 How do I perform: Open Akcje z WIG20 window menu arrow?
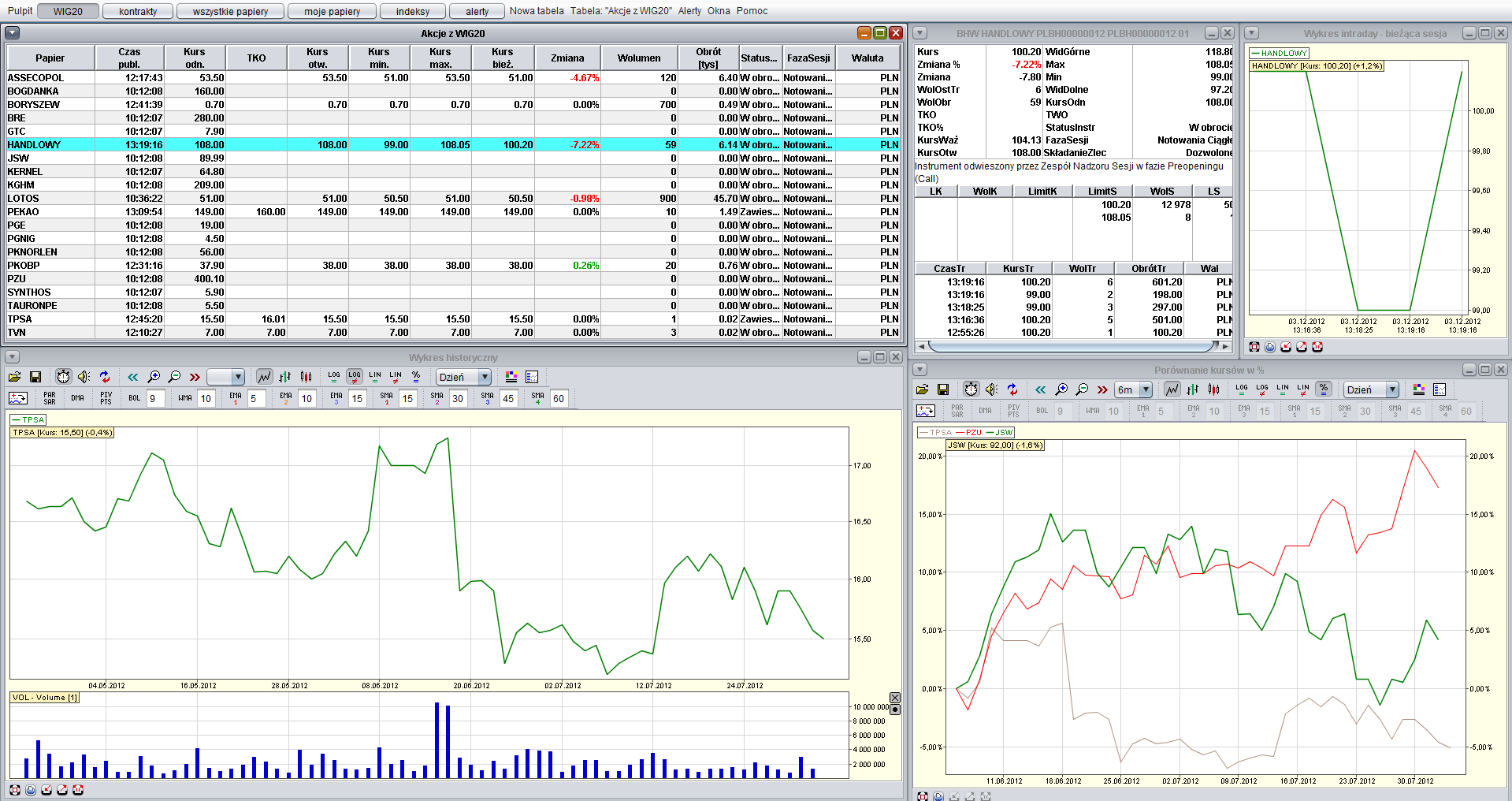13,33
